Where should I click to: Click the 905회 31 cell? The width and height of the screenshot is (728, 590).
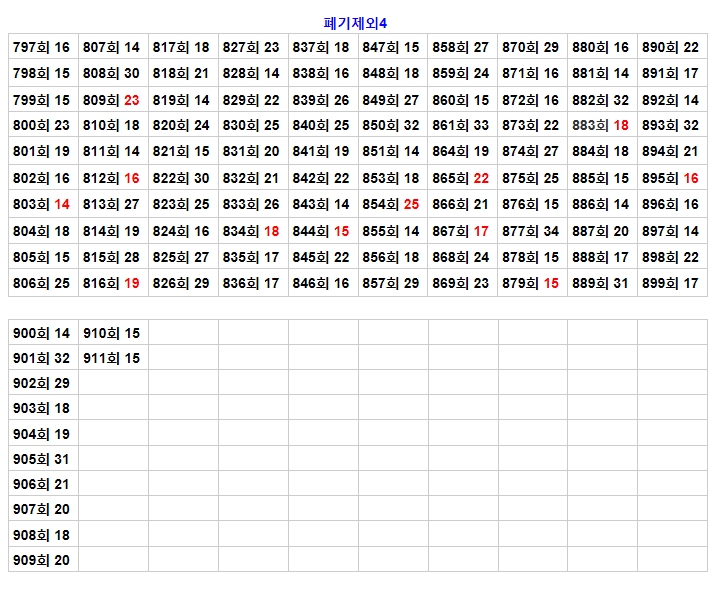click(42, 459)
